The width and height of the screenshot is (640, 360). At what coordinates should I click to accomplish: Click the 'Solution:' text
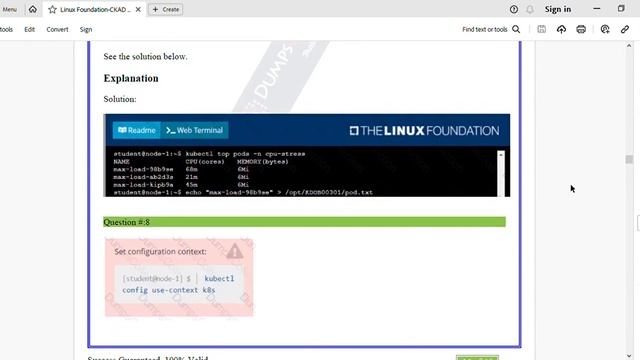120,99
